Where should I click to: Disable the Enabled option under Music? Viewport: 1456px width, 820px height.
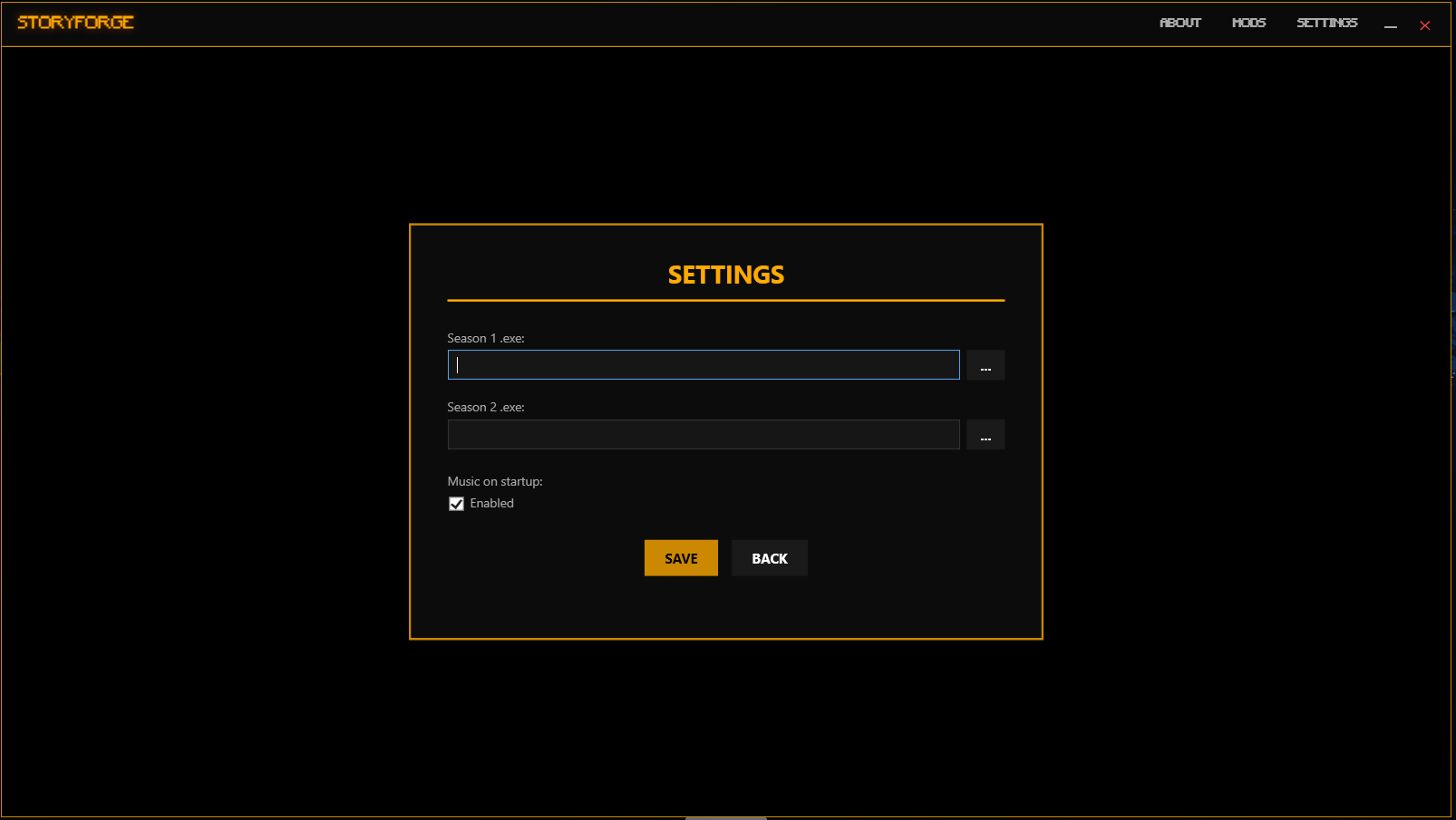pyautogui.click(x=456, y=503)
